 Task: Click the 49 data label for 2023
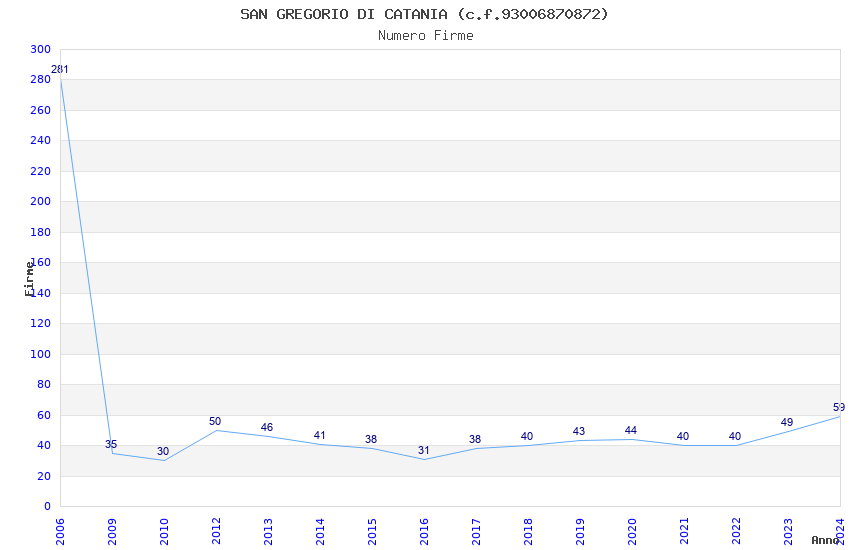[787, 423]
